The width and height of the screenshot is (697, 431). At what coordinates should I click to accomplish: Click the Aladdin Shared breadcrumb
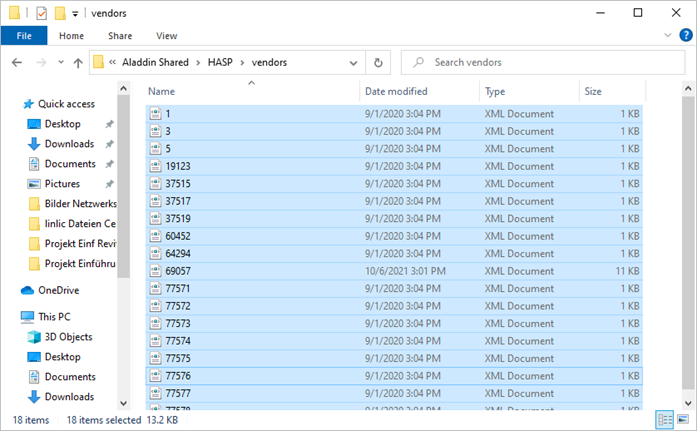pos(155,62)
